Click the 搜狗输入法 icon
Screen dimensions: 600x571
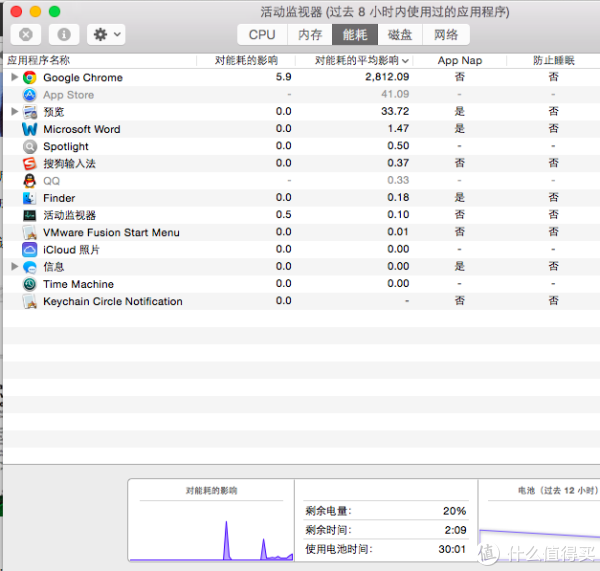tap(29, 164)
